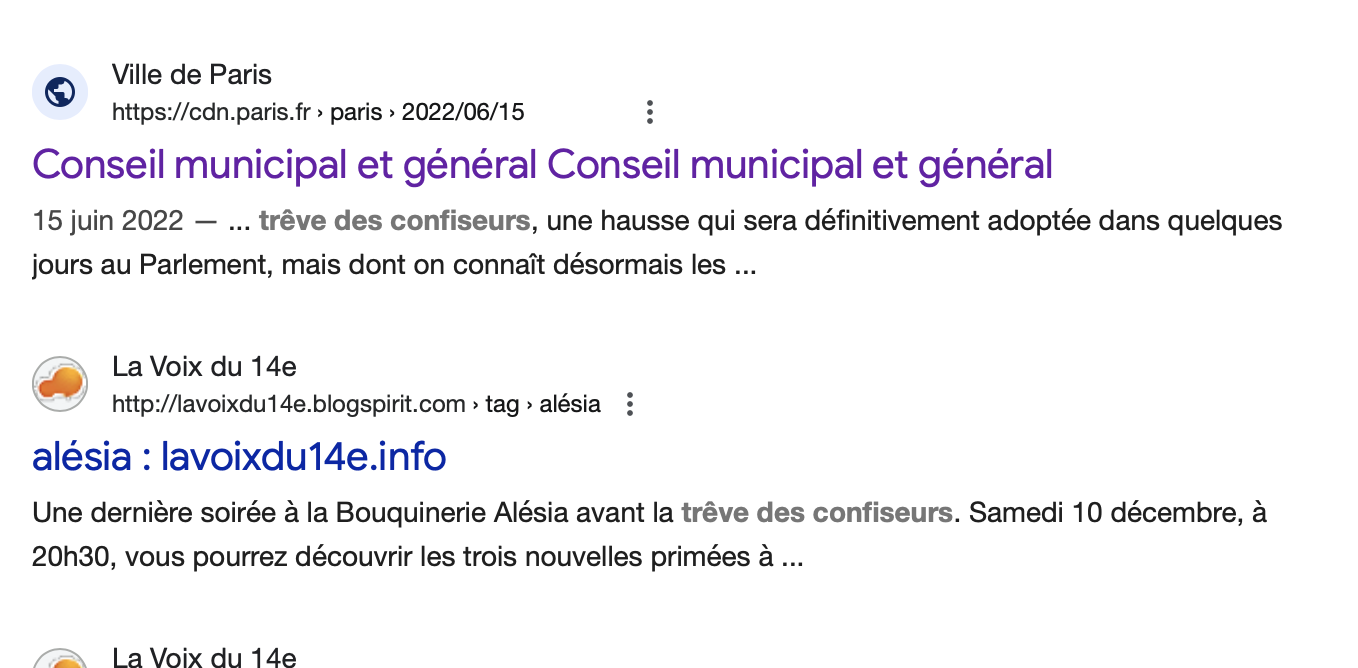This screenshot has height=668, width=1358.
Task: Open the 'alésia : lavoixdu14e.info' result link
Action: coord(239,457)
